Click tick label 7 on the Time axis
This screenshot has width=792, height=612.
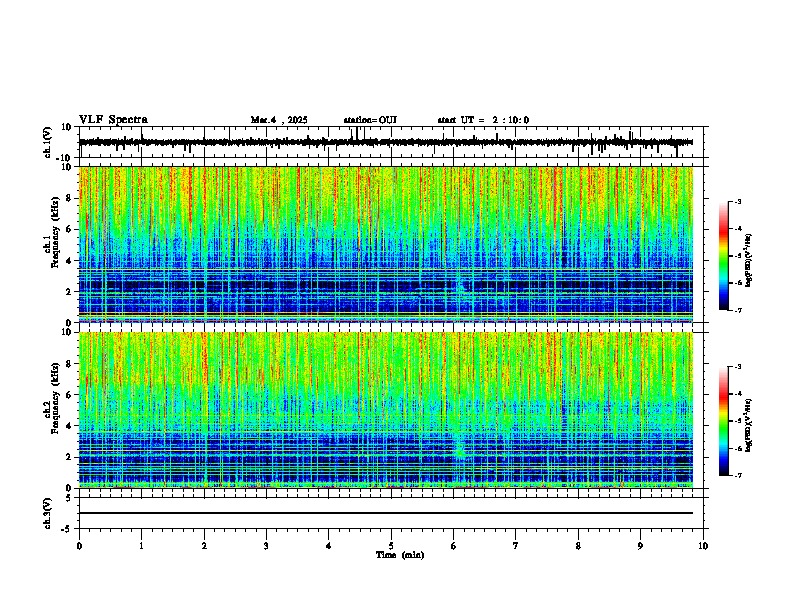(x=515, y=546)
